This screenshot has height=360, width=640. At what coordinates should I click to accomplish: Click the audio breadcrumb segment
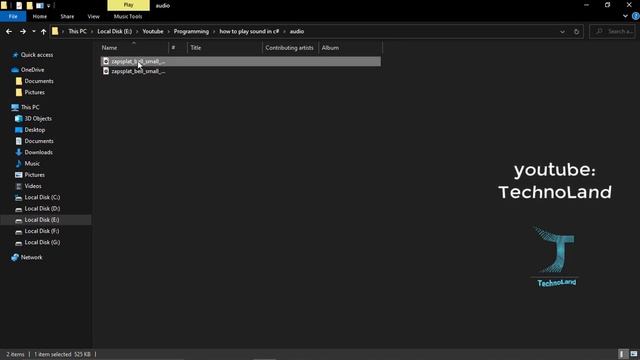297,31
